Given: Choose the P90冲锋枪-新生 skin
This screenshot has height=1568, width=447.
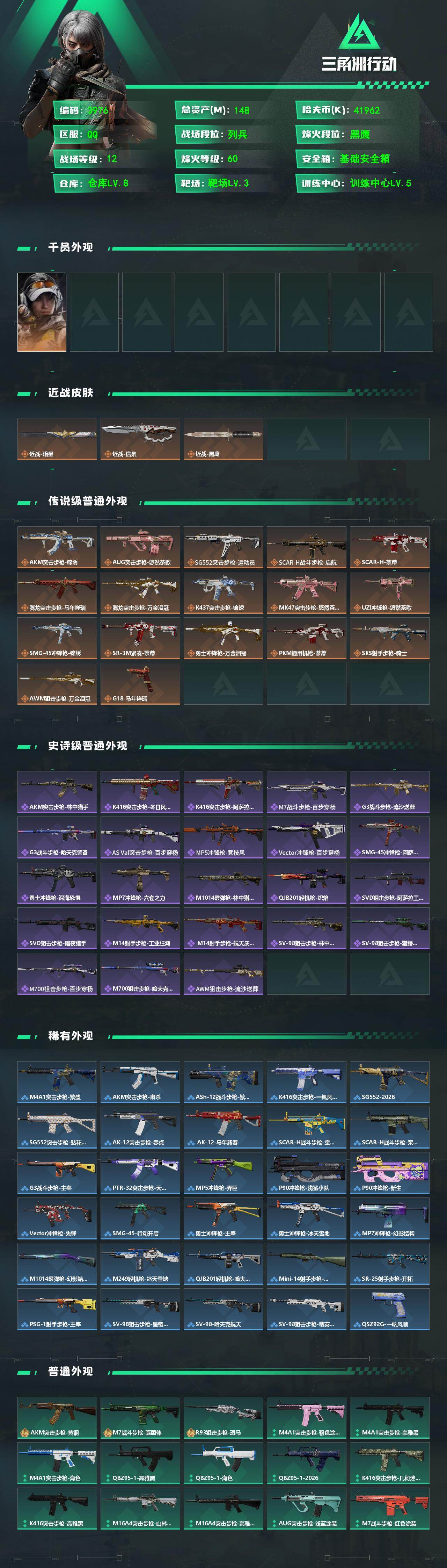Looking at the screenshot, I should (390, 1173).
